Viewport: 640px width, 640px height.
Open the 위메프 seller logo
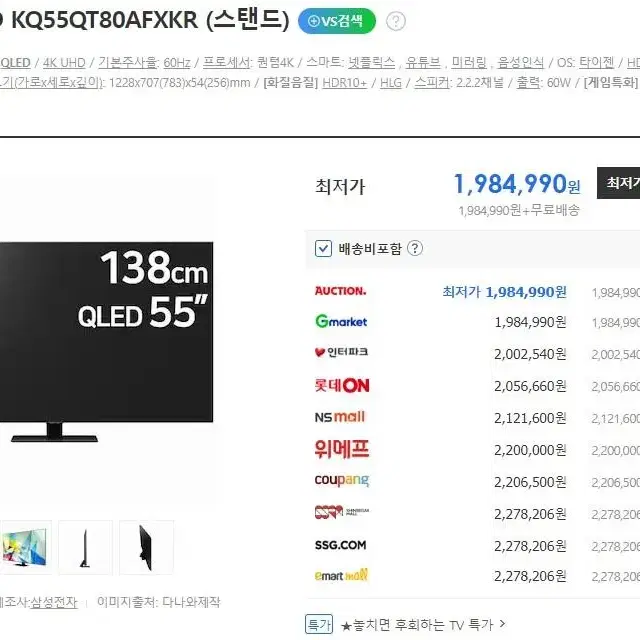(x=342, y=449)
